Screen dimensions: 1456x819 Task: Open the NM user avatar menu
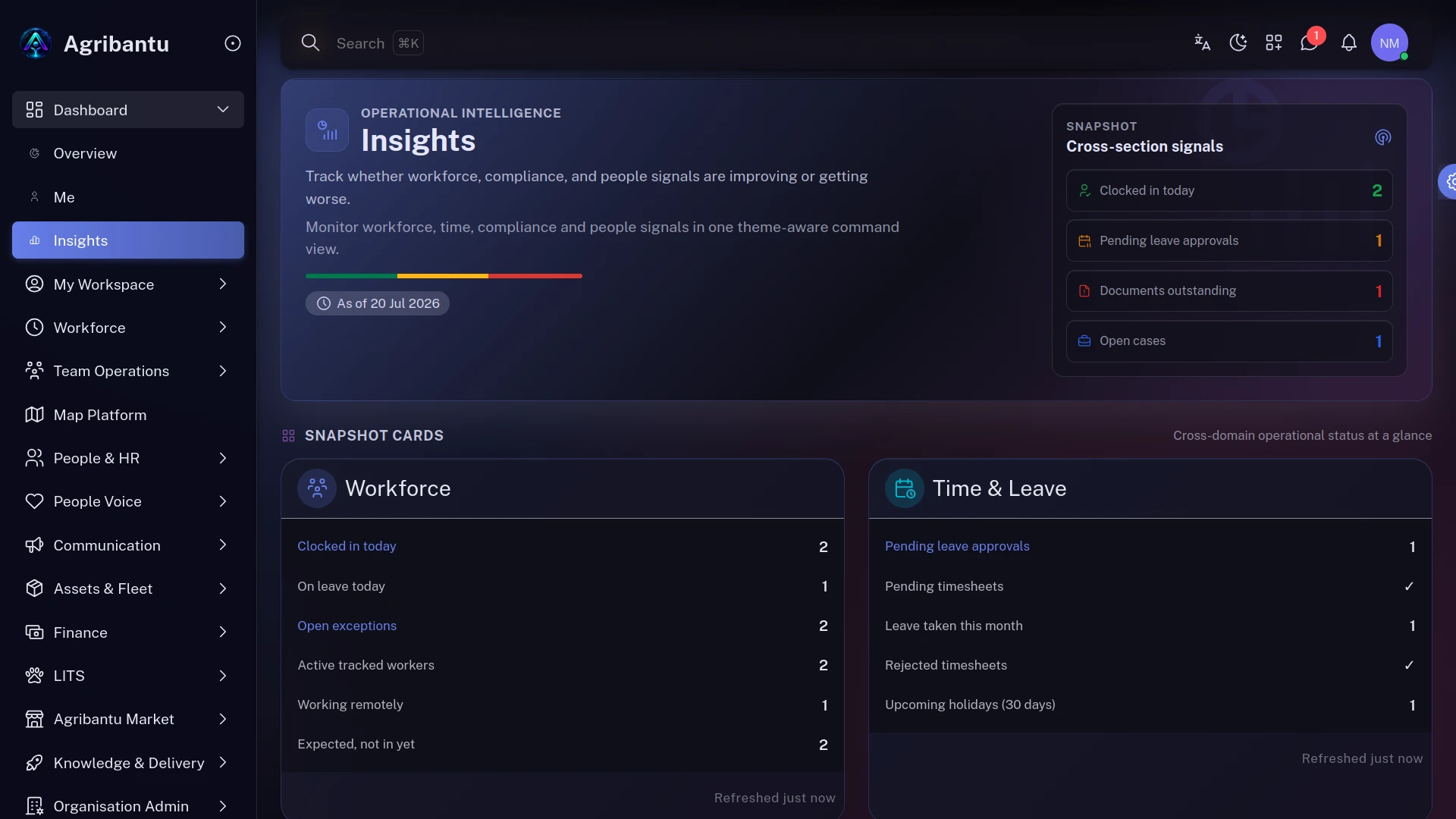(x=1389, y=42)
